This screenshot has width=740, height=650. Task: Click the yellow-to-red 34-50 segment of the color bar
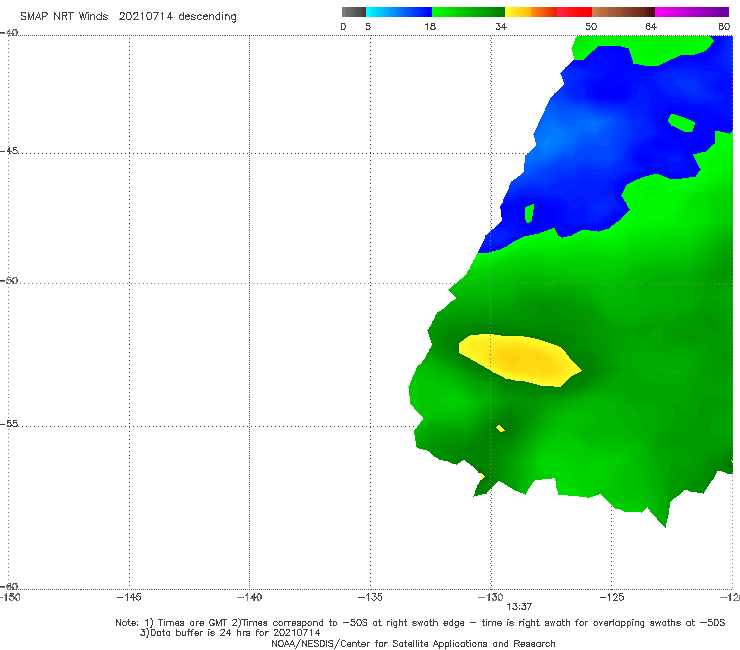pyautogui.click(x=548, y=12)
